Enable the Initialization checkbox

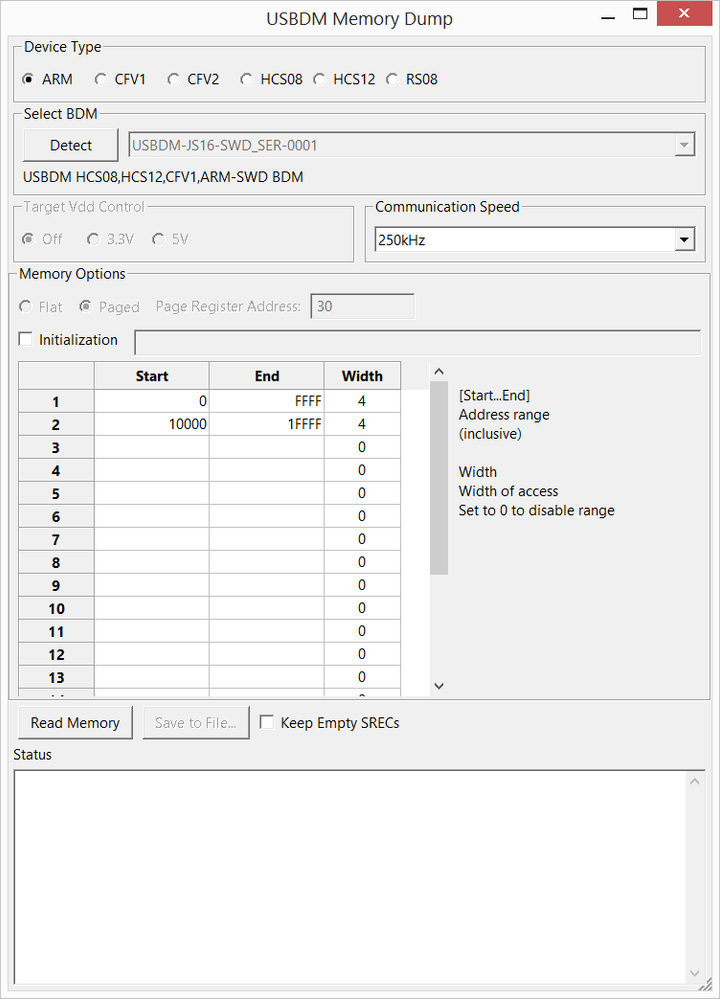(x=25, y=340)
